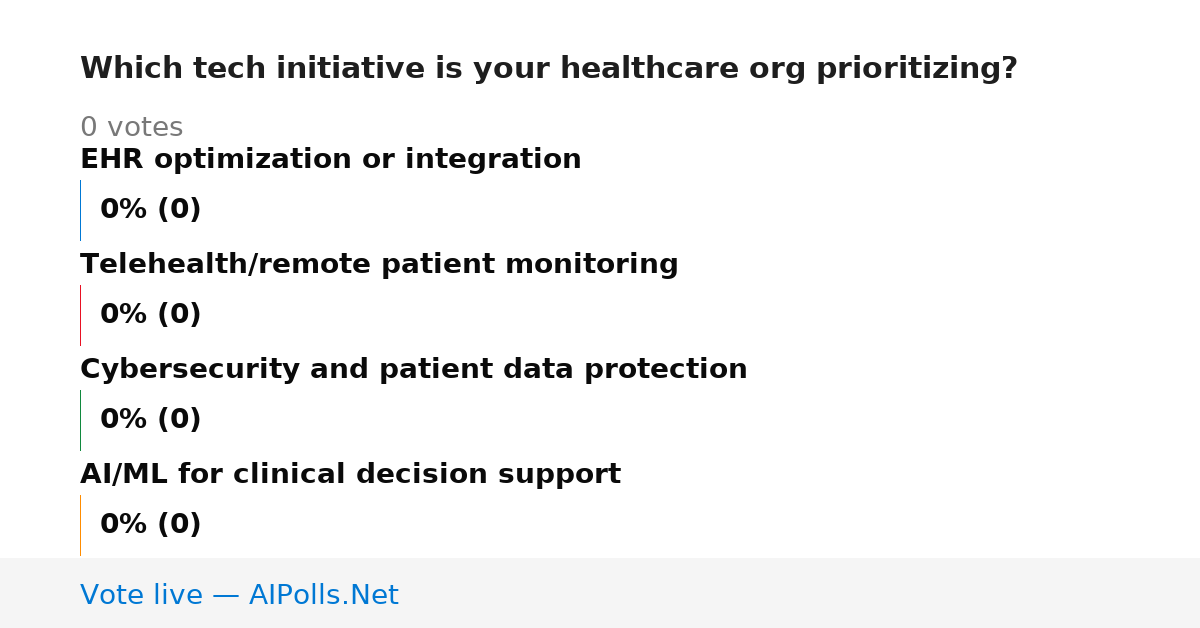
Task: Choose Cybersecurity and patient data protection
Action: (413, 369)
